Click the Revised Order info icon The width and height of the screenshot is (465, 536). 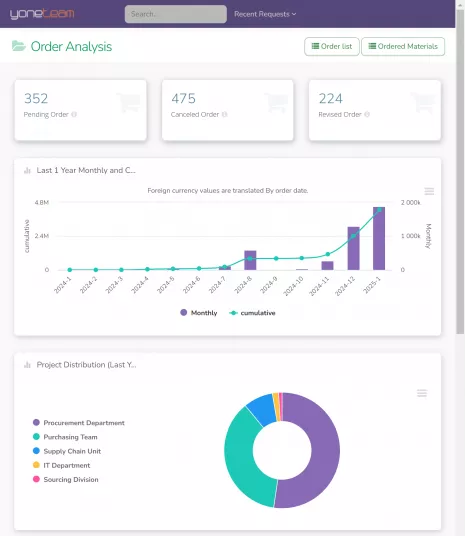click(x=367, y=115)
